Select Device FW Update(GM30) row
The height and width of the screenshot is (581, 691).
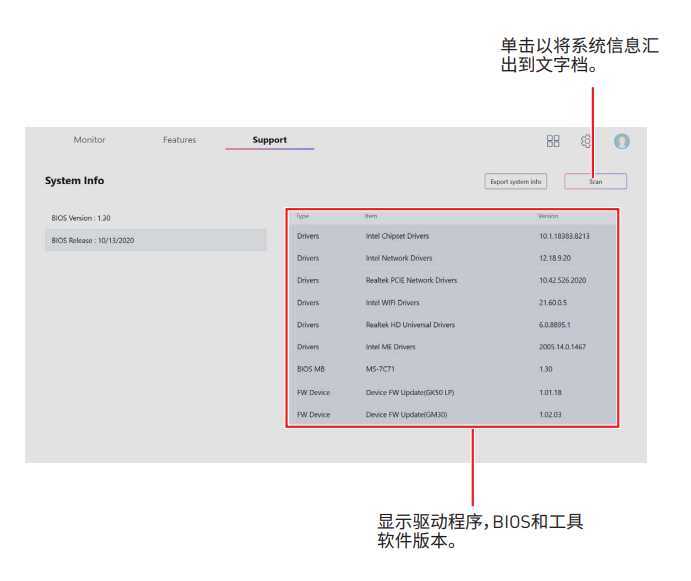pyautogui.click(x=452, y=414)
